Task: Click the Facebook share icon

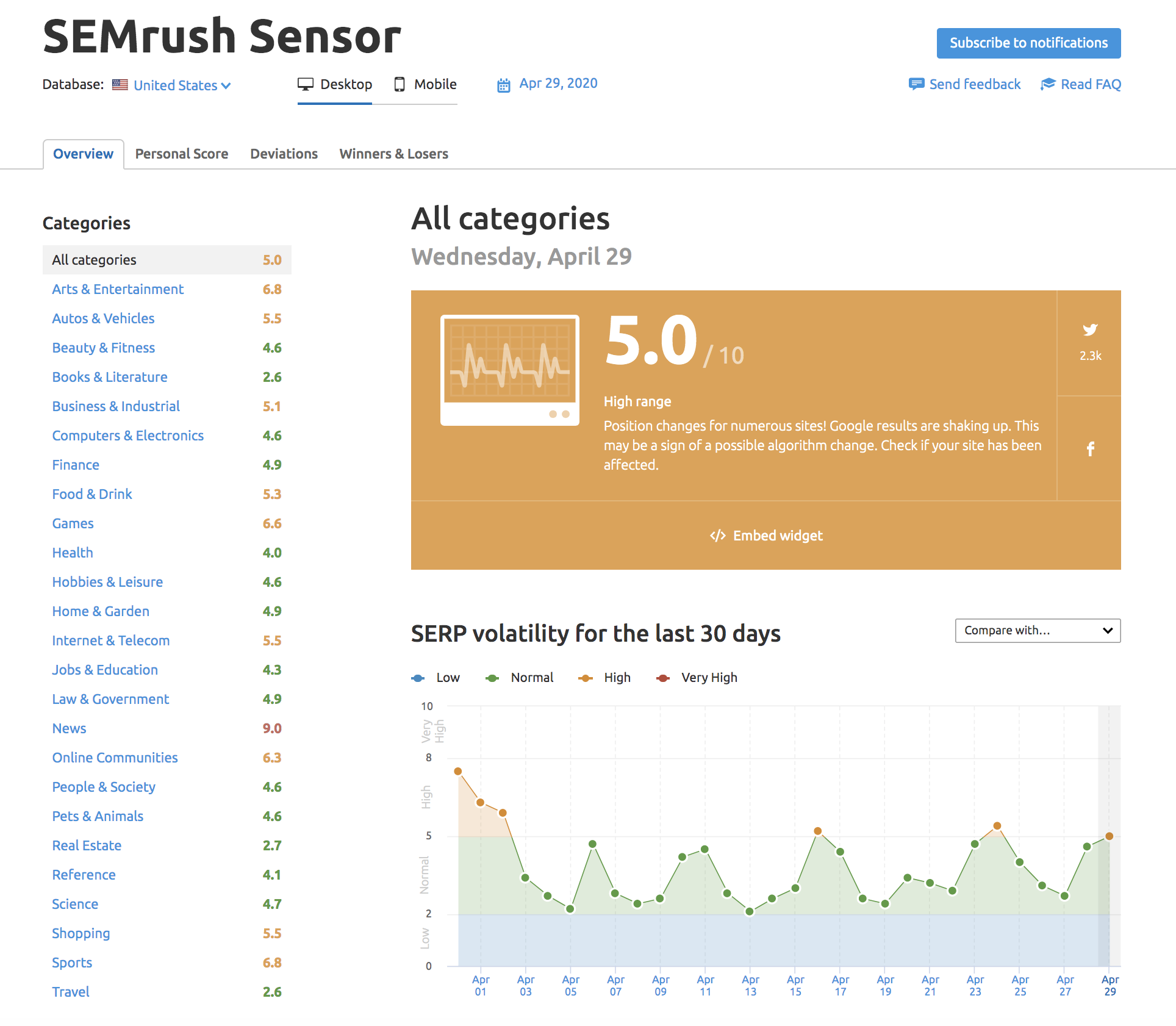Action: [1090, 449]
